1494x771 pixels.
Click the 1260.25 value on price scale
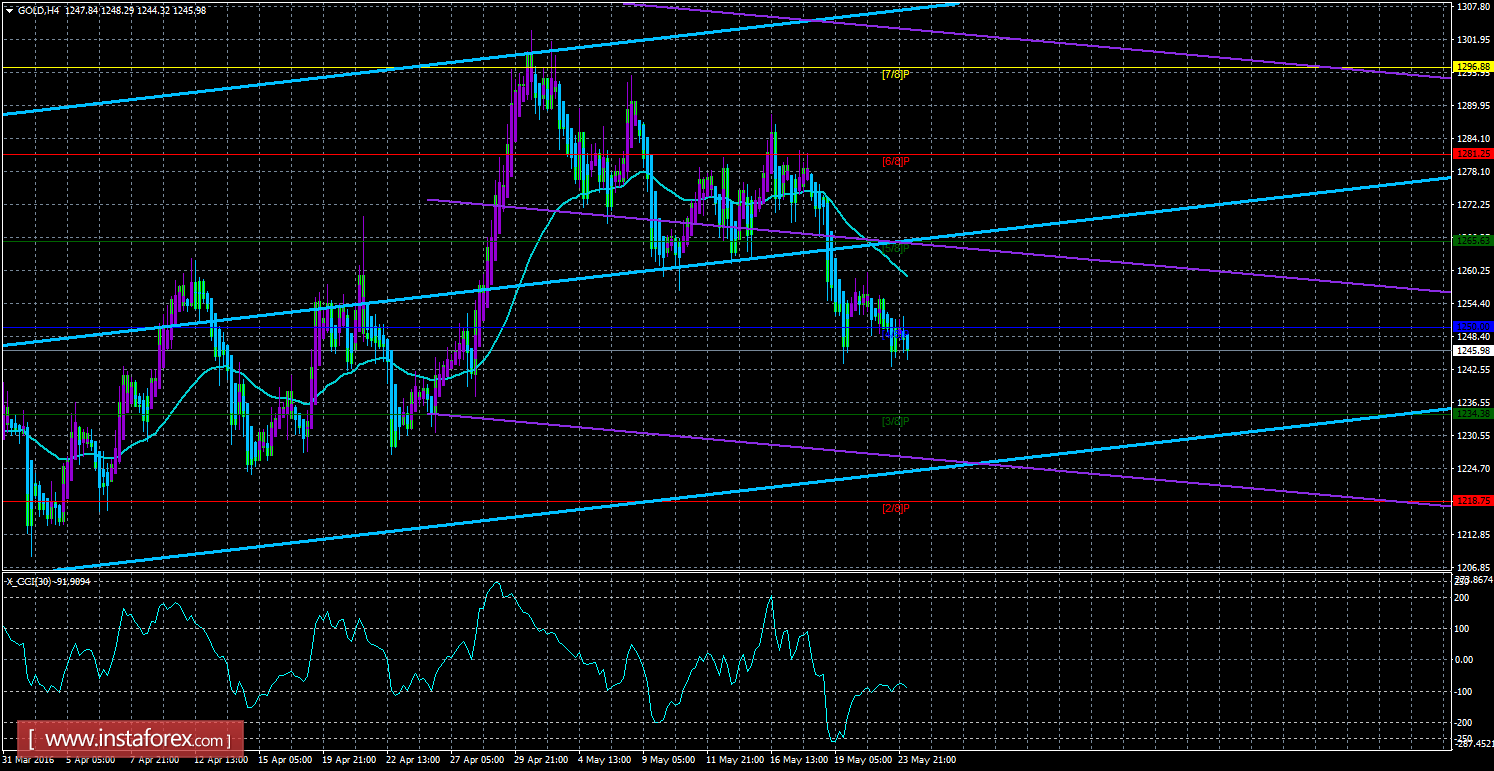coord(1474,271)
